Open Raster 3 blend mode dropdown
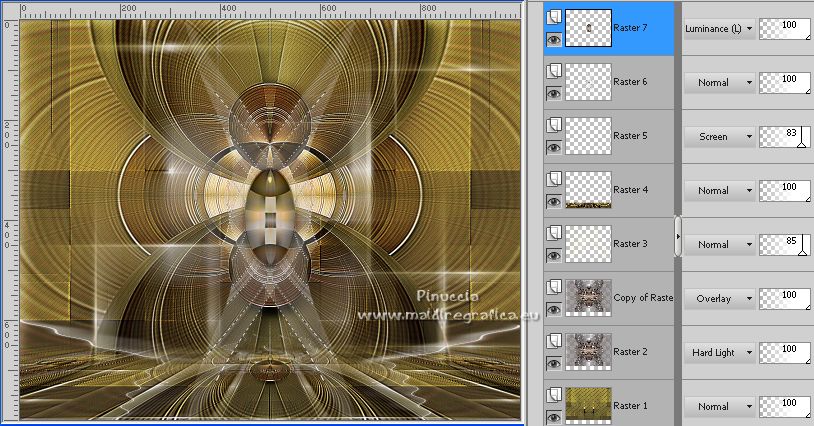 coord(719,244)
